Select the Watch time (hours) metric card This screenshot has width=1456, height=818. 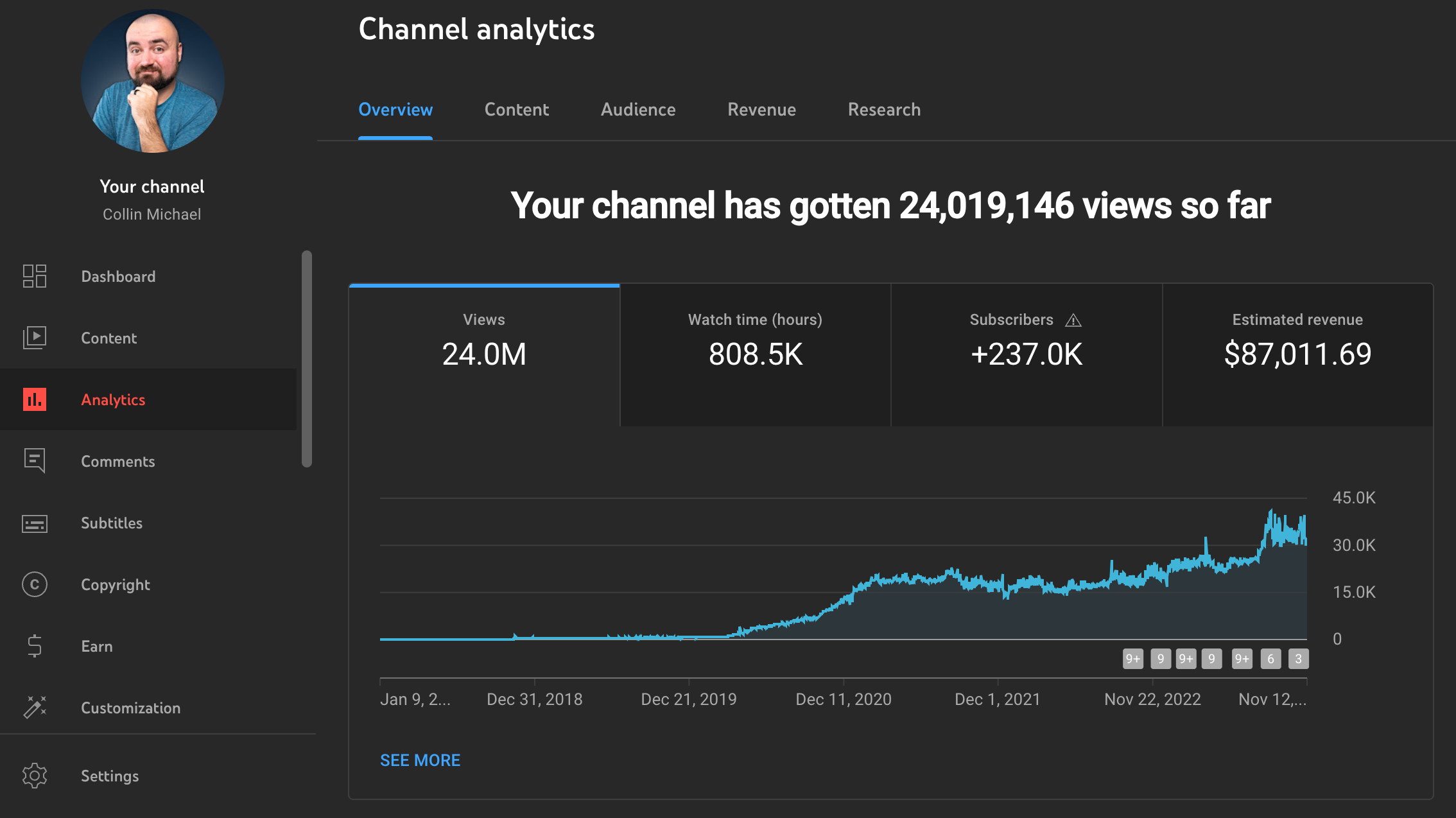click(x=755, y=354)
